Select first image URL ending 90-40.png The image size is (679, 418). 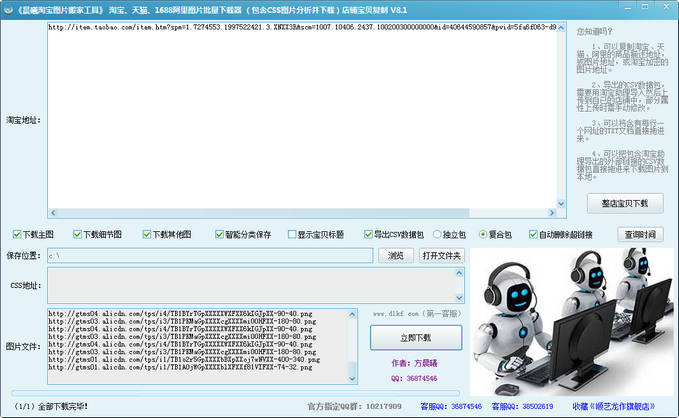click(180, 313)
